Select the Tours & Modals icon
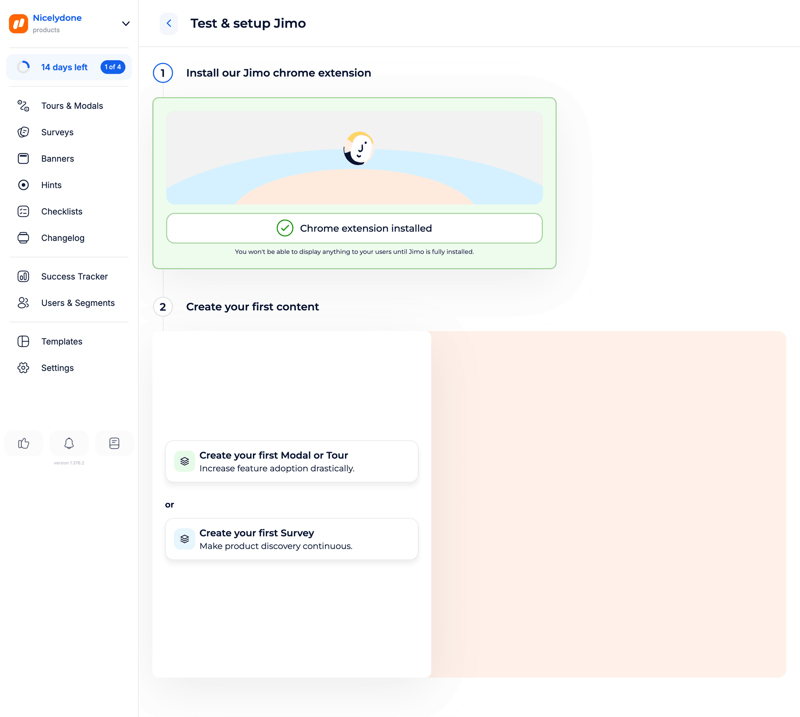The image size is (800, 717). (x=22, y=105)
